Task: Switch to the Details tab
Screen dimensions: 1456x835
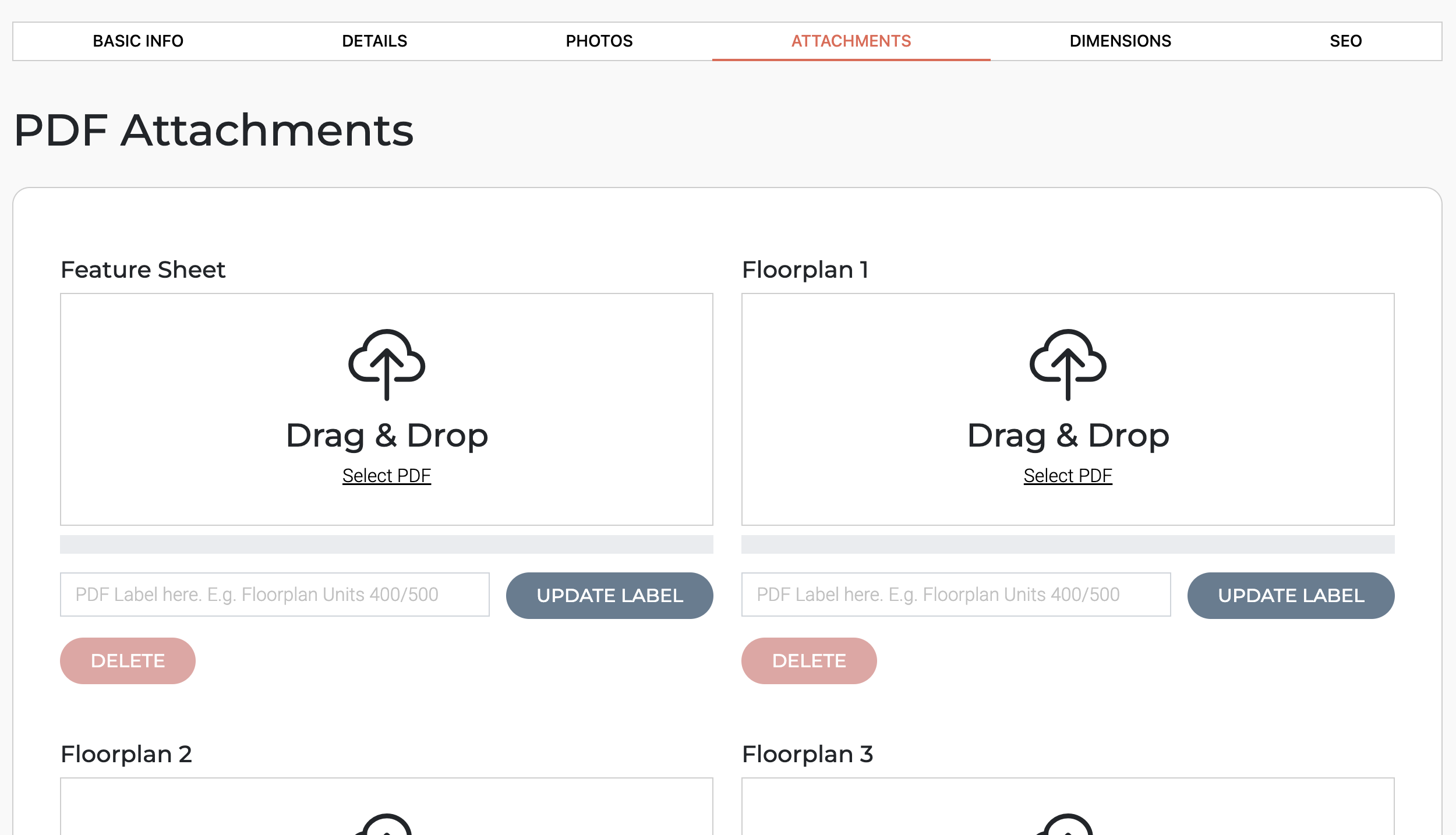Action: (374, 41)
